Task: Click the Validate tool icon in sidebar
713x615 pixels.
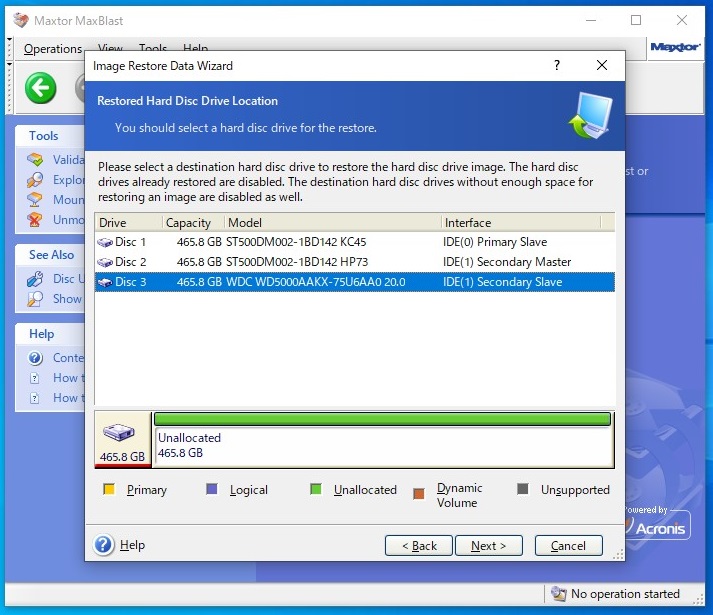Action: [x=35, y=160]
